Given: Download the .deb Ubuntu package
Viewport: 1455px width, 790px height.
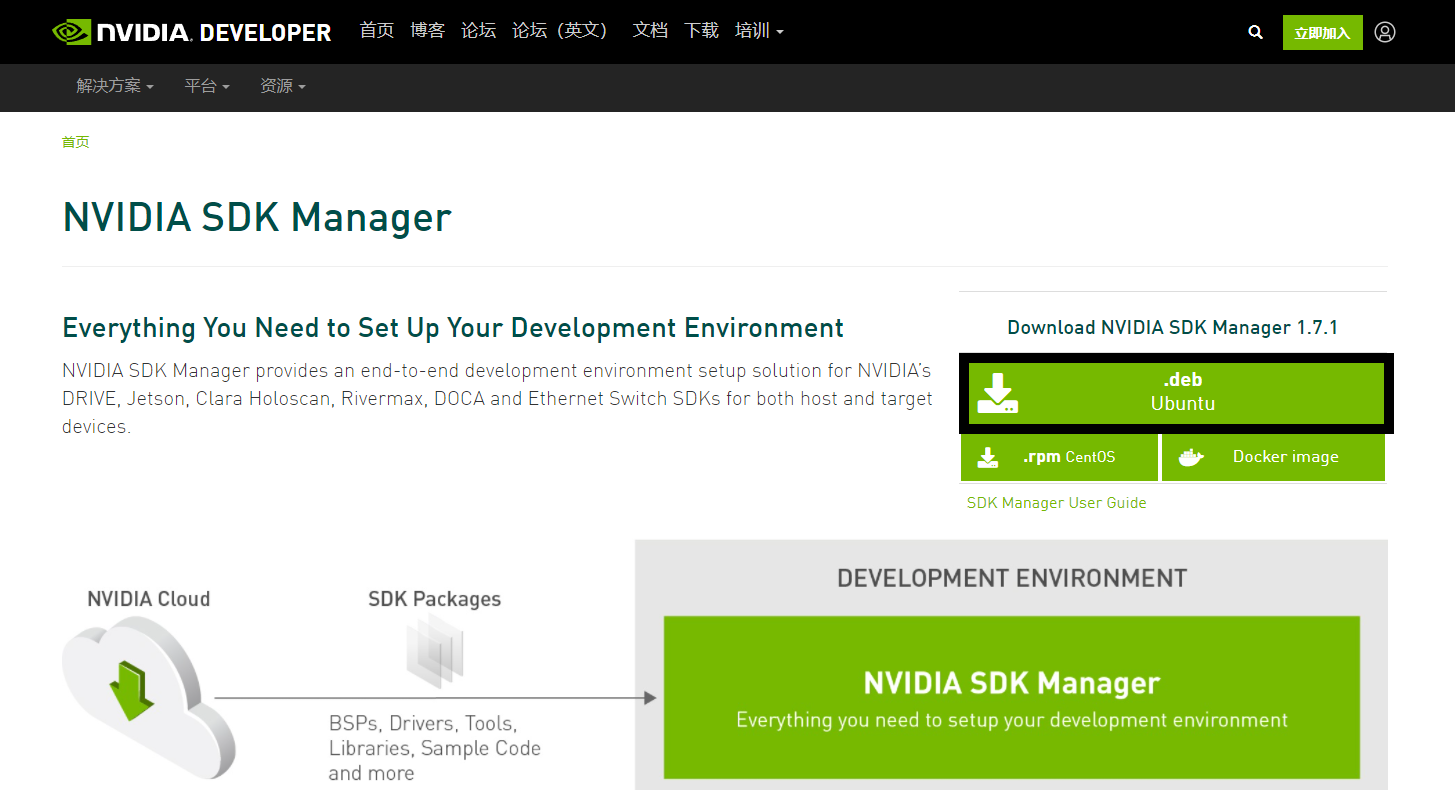Looking at the screenshot, I should point(1176,393).
